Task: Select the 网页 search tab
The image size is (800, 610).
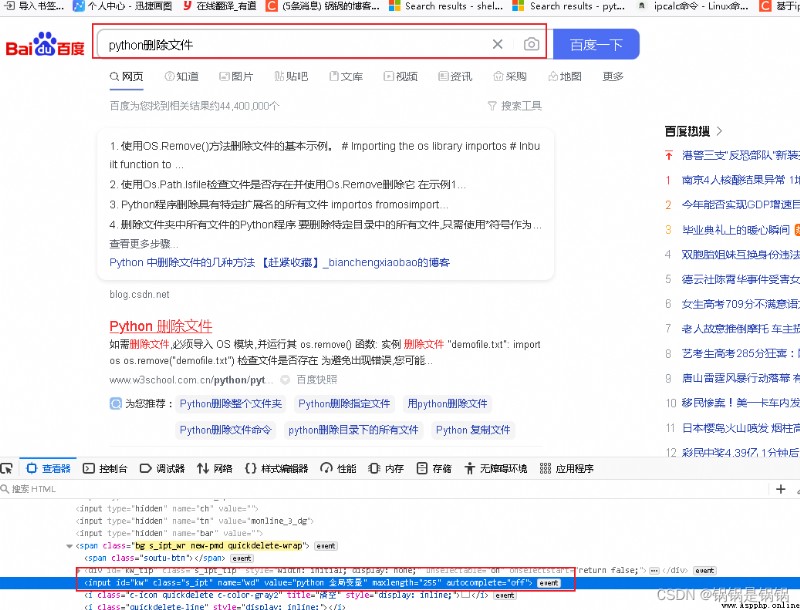Action: (x=127, y=77)
